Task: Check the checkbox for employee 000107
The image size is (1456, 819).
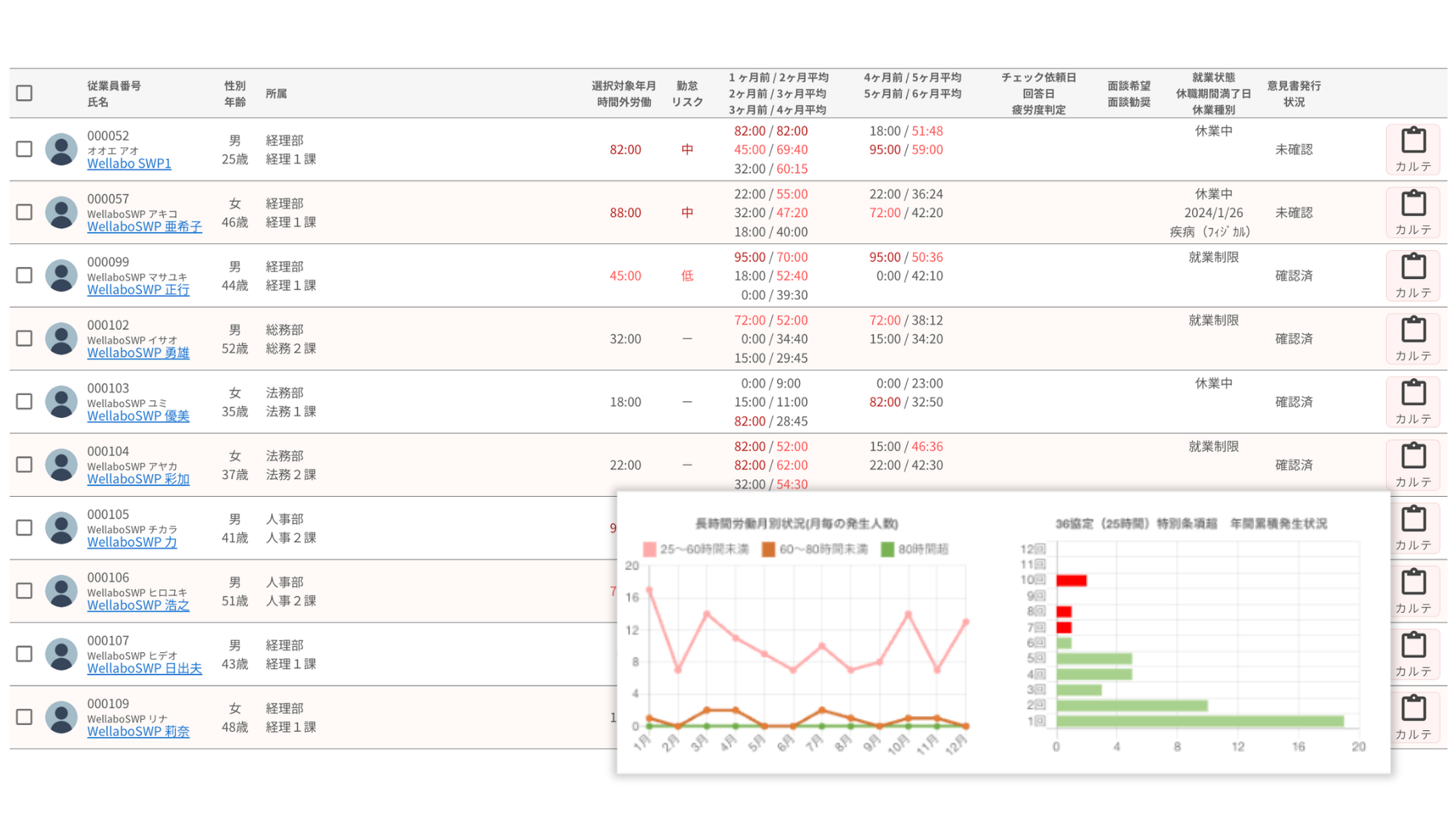Action: pyautogui.click(x=24, y=654)
